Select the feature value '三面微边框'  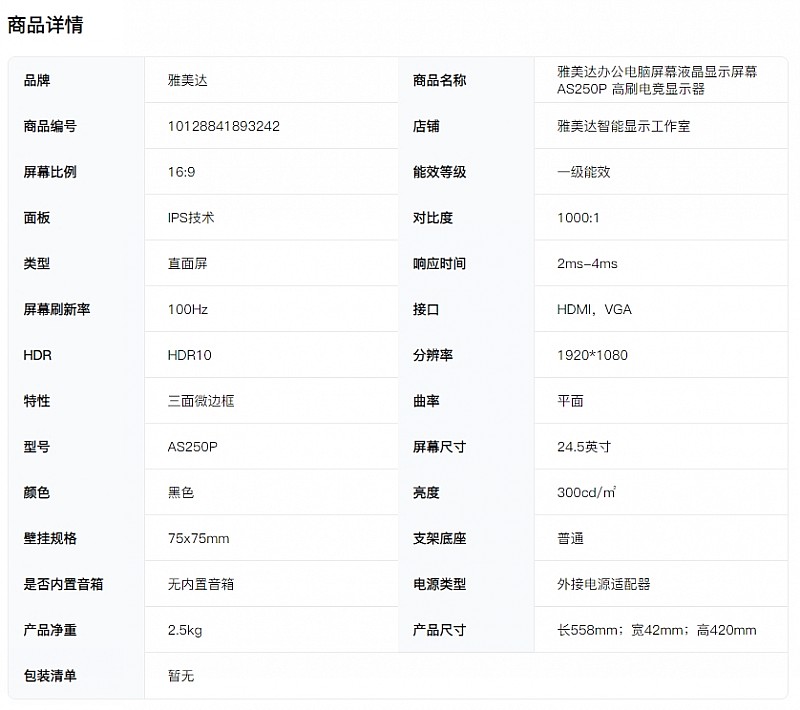coord(201,401)
